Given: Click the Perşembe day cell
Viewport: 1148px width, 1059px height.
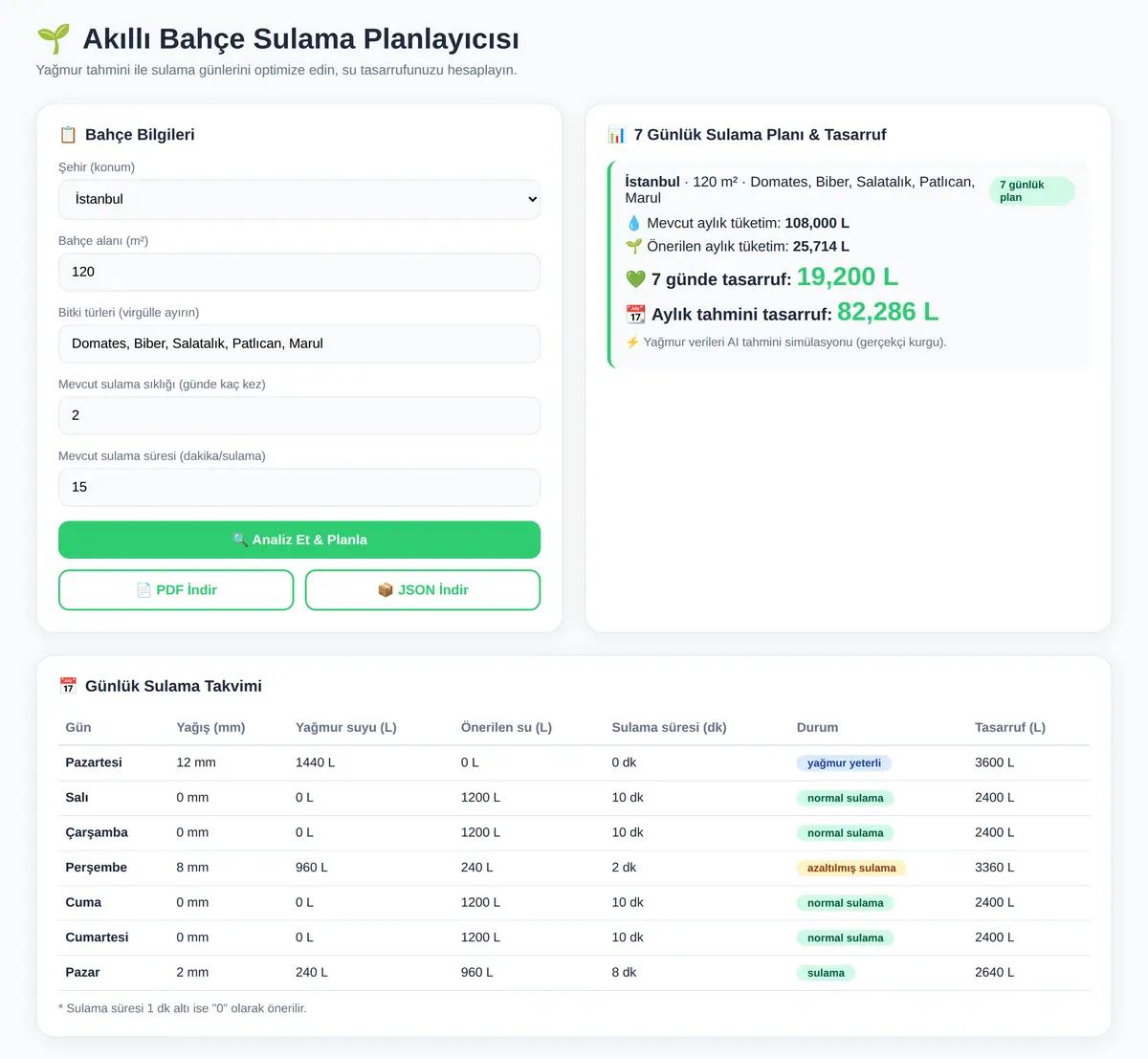Looking at the screenshot, I should coord(96,868).
